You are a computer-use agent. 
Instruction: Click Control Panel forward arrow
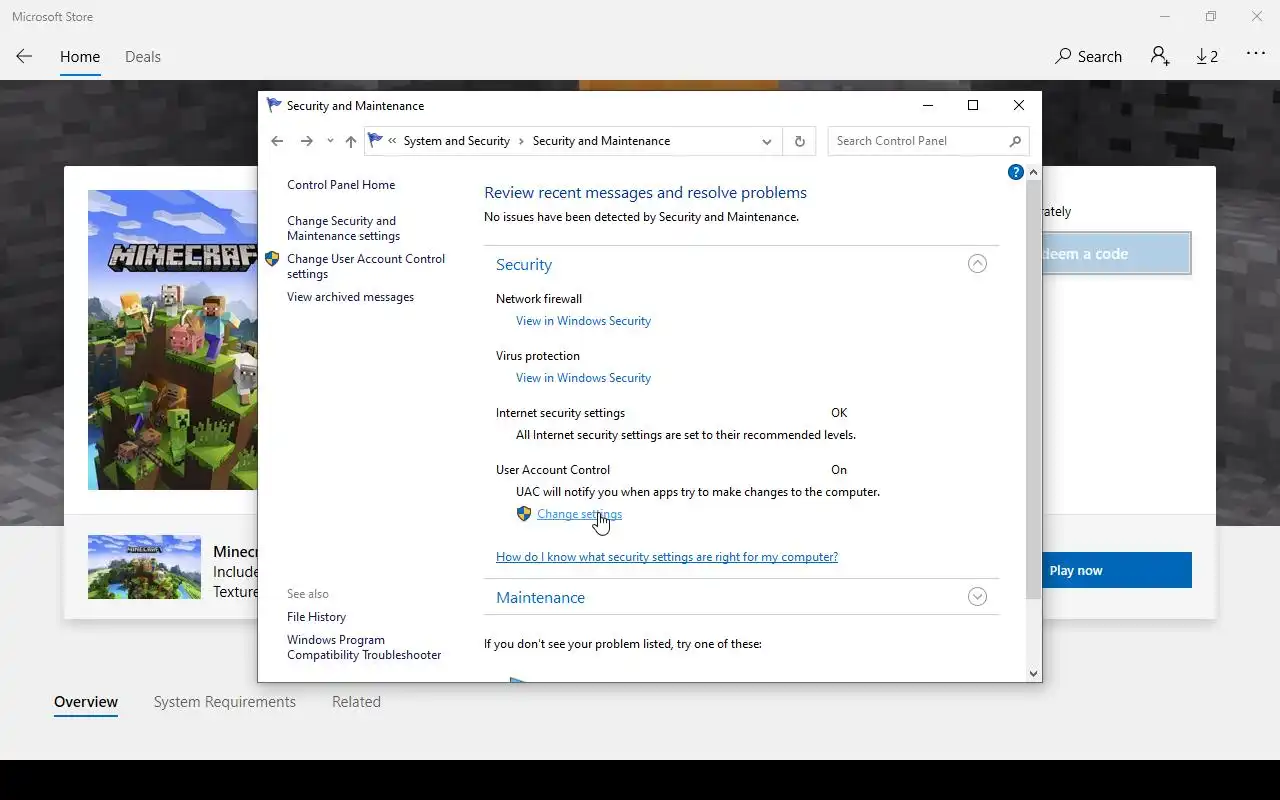click(x=307, y=141)
